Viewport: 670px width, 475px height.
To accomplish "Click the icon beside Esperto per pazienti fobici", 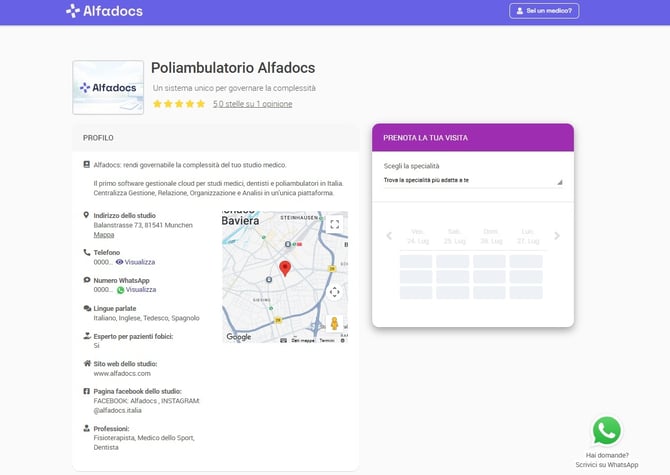I will [x=87, y=336].
